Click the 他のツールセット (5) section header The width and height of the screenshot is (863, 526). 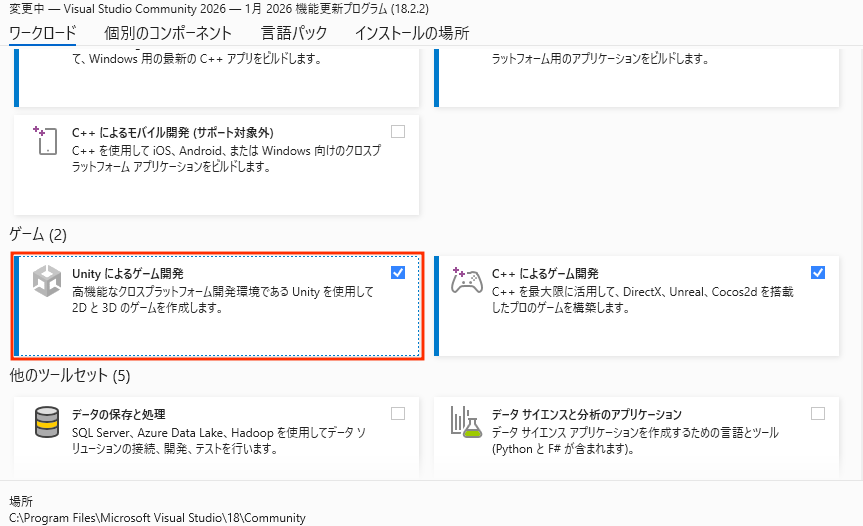[70, 376]
